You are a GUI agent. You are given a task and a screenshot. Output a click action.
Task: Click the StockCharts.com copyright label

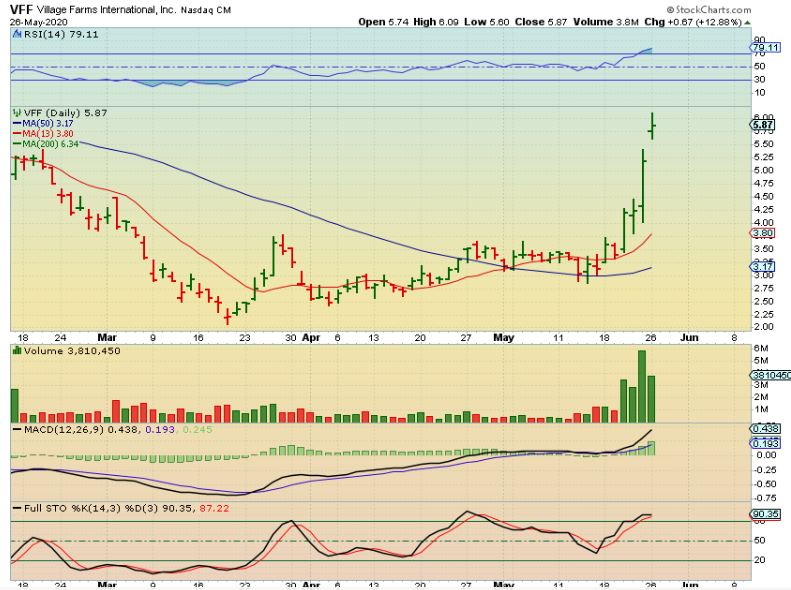(x=709, y=10)
